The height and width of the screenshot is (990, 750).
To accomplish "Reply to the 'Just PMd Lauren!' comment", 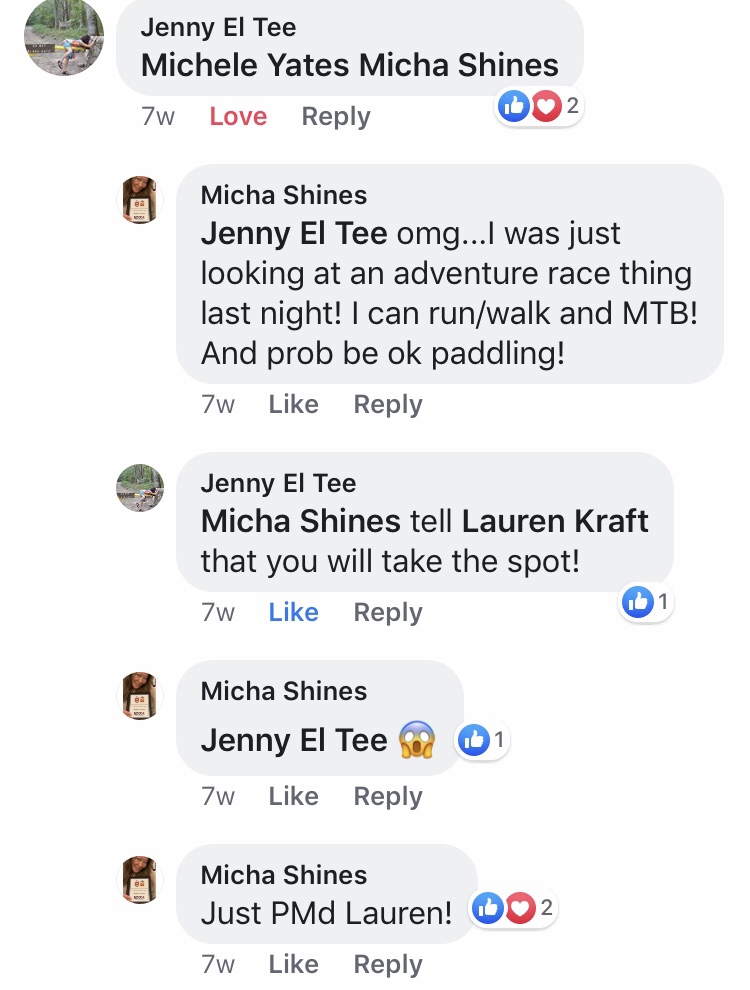I will click(x=388, y=965).
